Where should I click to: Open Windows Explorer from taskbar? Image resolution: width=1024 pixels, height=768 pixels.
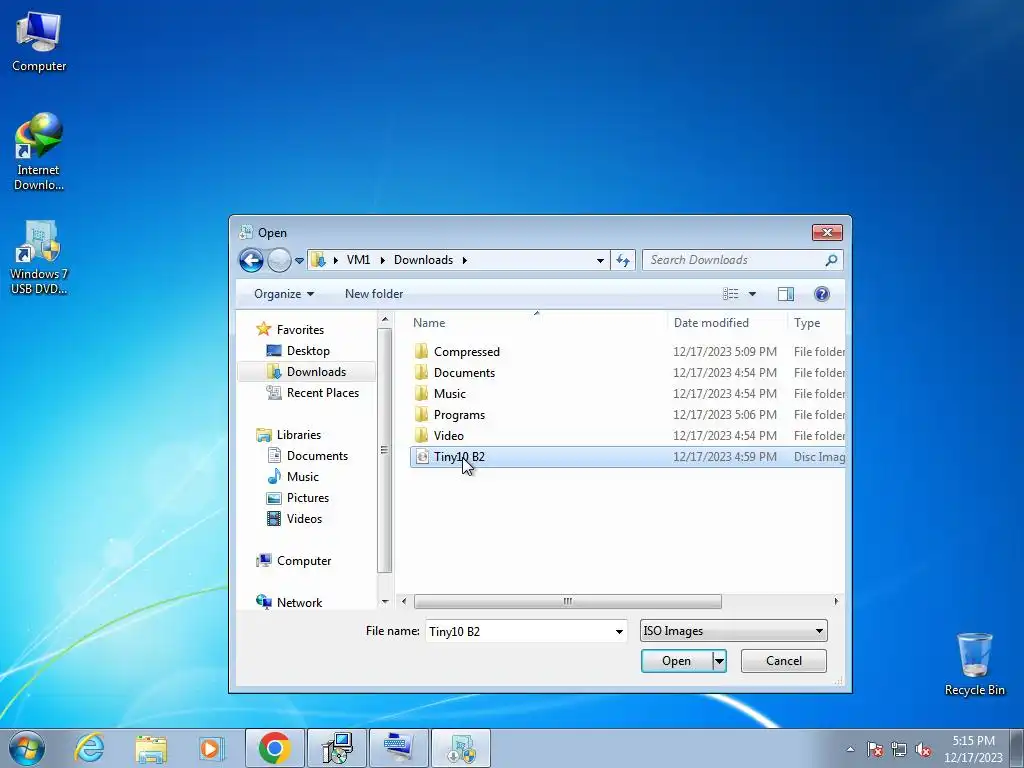coord(151,748)
